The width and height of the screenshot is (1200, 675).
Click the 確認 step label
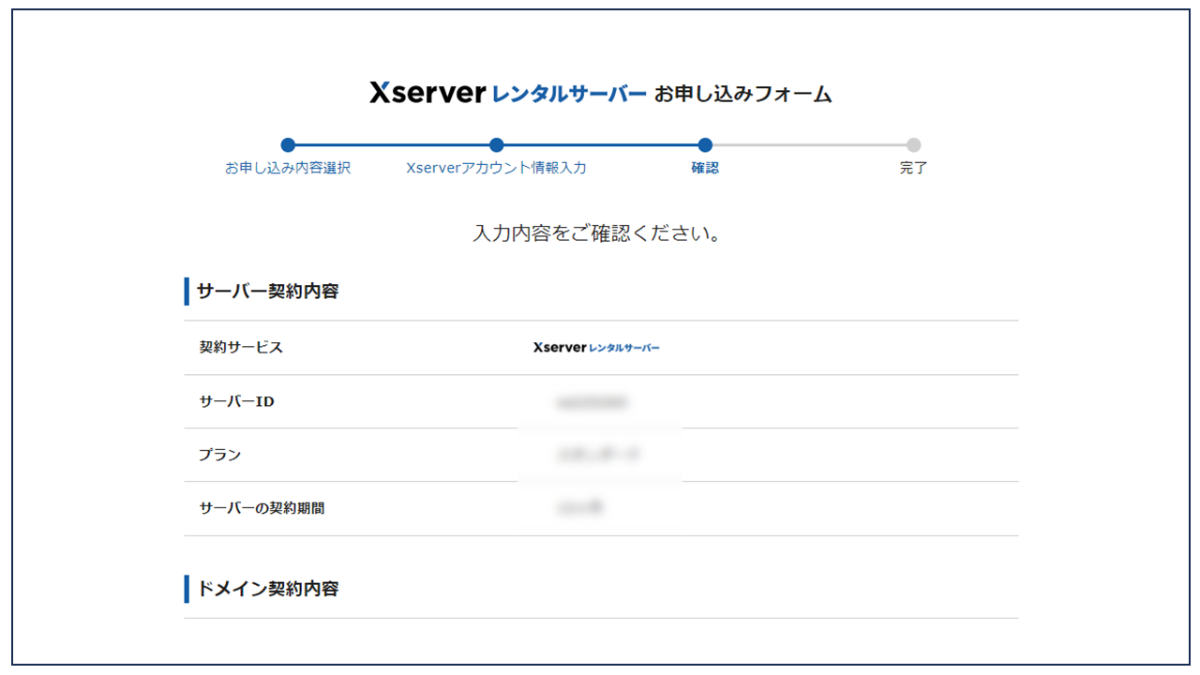point(705,168)
